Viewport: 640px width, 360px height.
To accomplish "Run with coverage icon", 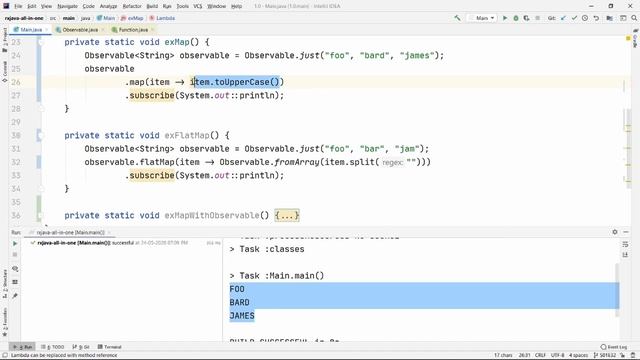I will [x=527, y=18].
